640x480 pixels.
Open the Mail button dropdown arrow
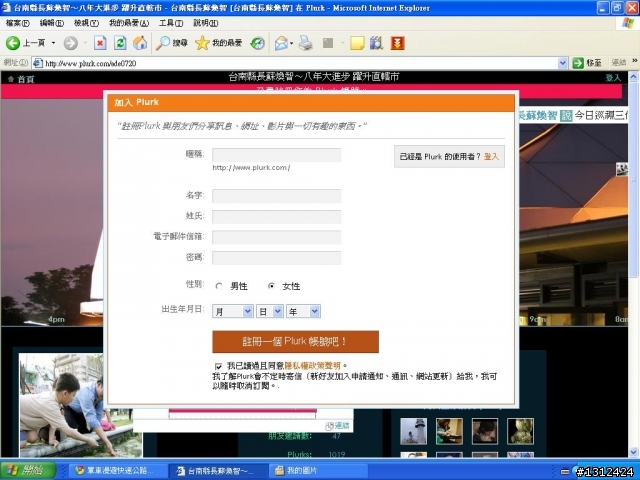click(291, 43)
